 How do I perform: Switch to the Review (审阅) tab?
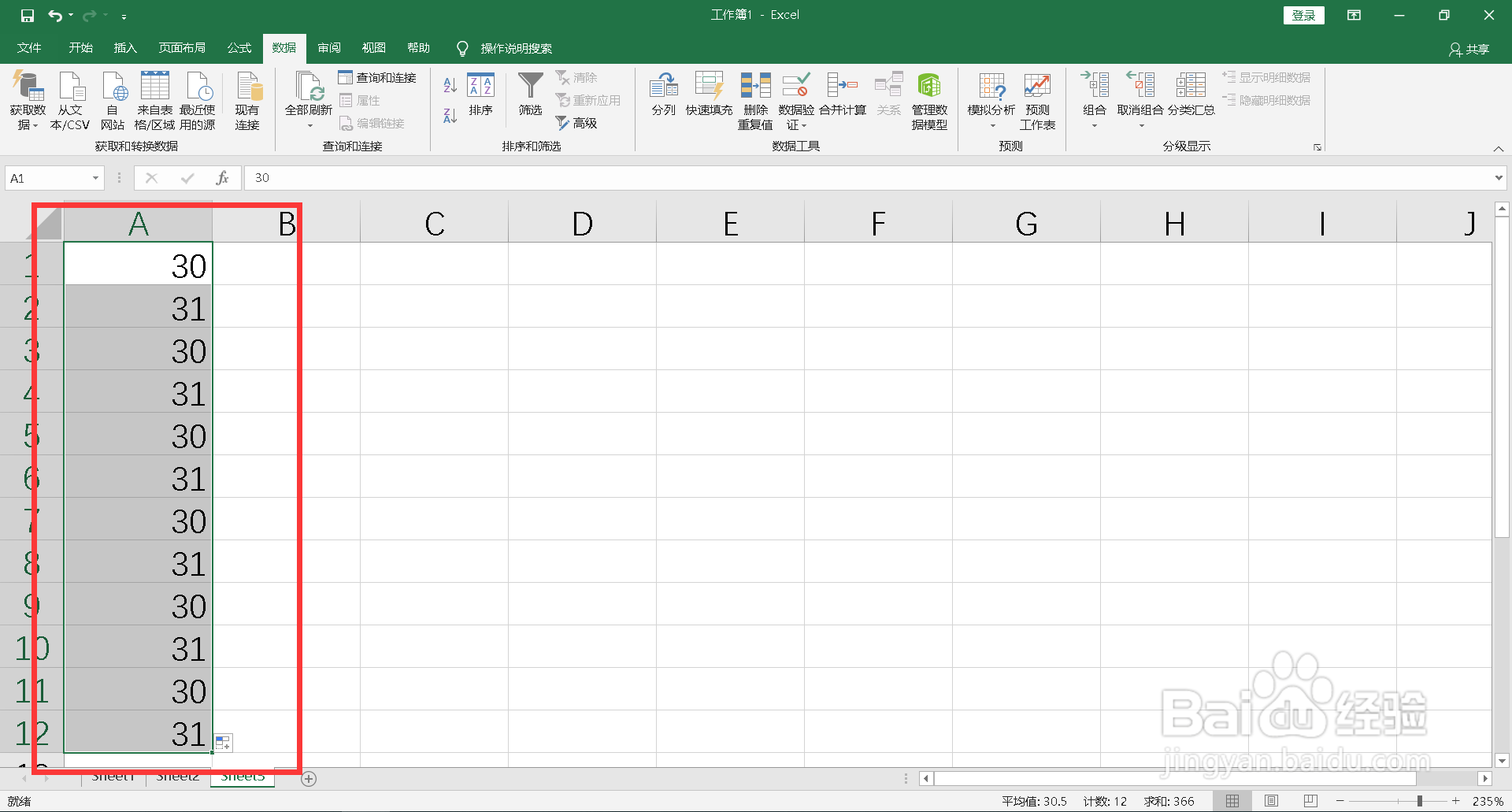(329, 48)
